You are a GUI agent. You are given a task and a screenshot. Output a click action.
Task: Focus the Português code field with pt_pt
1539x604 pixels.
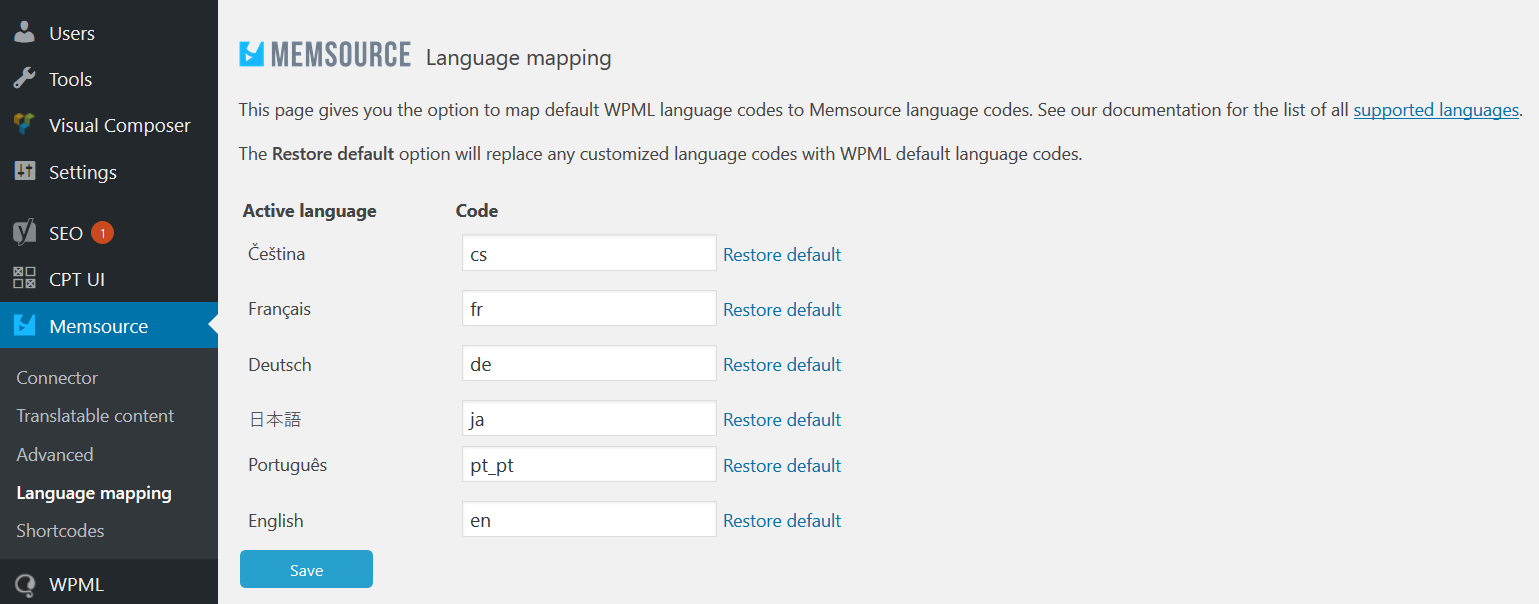pos(589,464)
